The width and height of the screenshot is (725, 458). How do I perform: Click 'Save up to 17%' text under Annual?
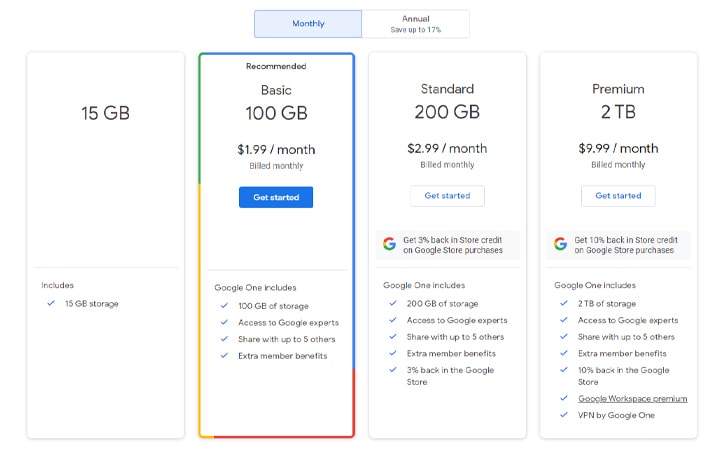coord(416,30)
